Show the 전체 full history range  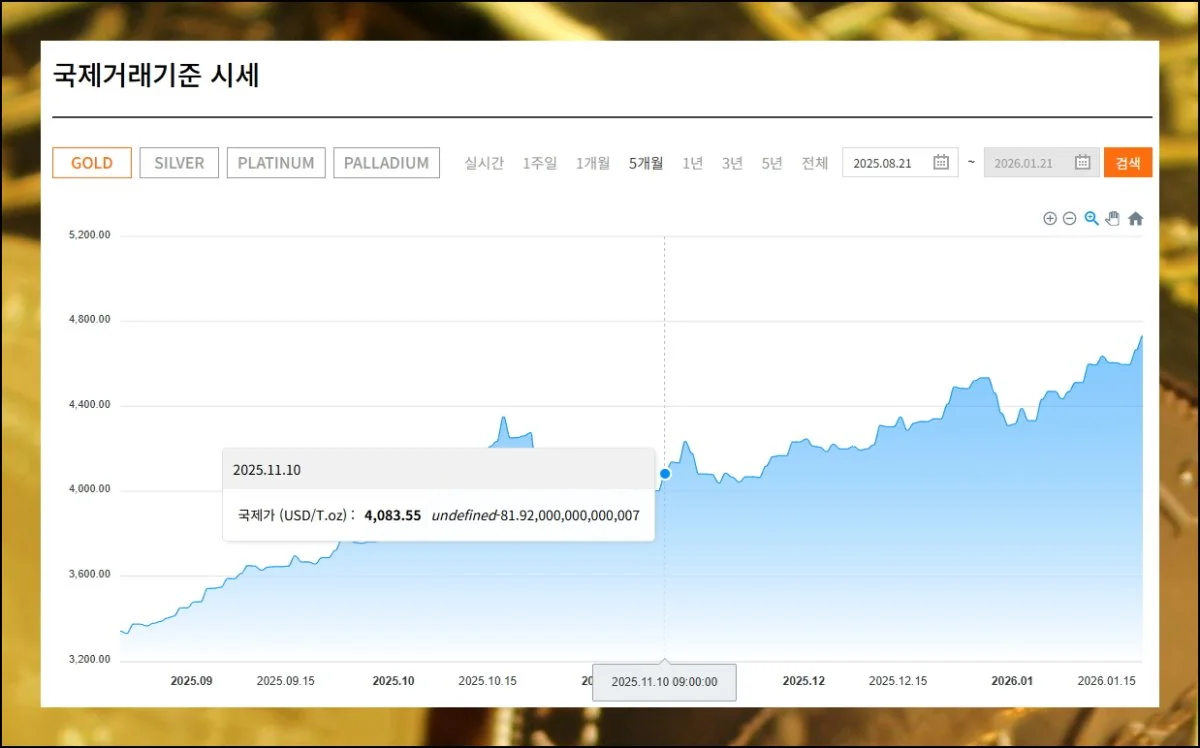point(814,163)
